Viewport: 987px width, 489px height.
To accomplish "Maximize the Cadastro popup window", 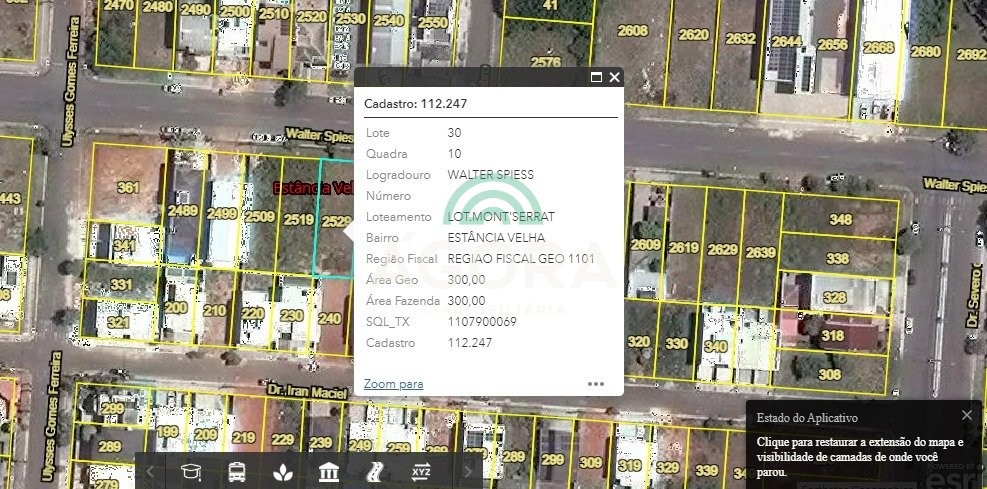I will (596, 77).
